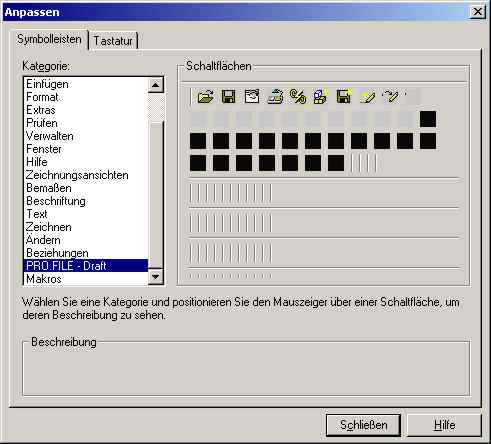Click the pencil icon with curved arrow
This screenshot has width=491, height=444.
click(x=391, y=97)
